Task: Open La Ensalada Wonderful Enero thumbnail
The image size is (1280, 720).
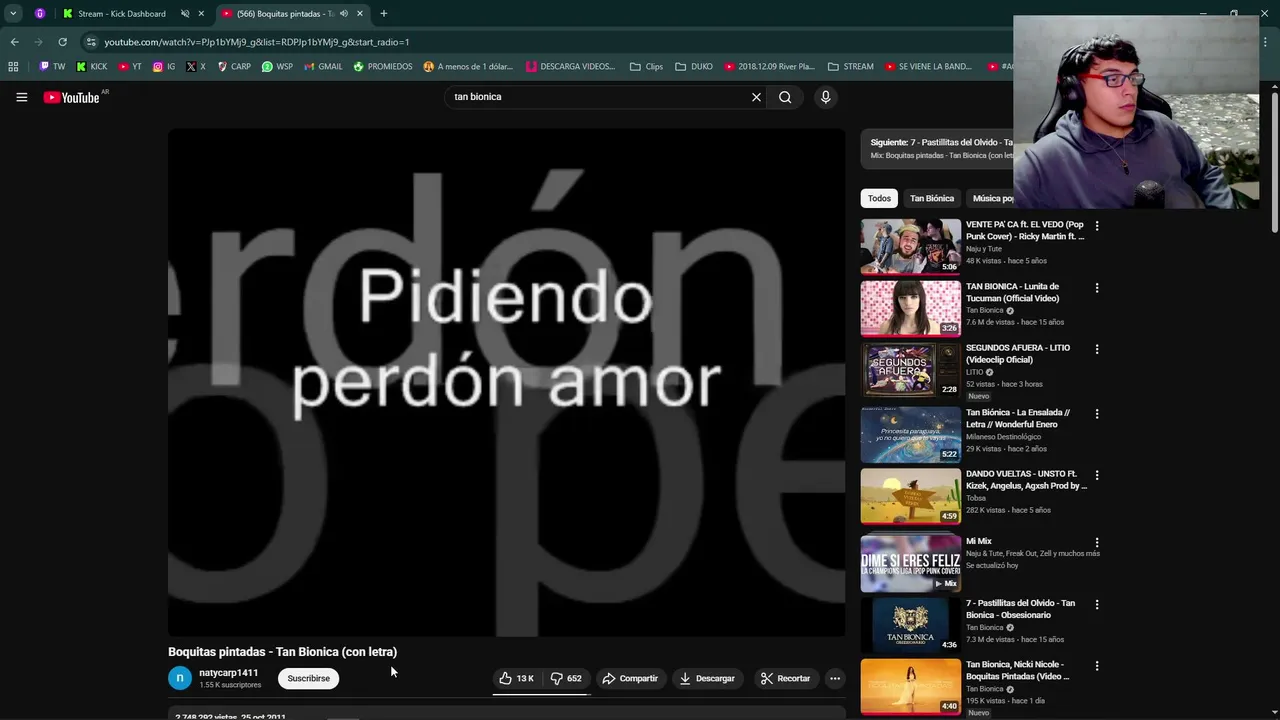Action: pyautogui.click(x=910, y=434)
